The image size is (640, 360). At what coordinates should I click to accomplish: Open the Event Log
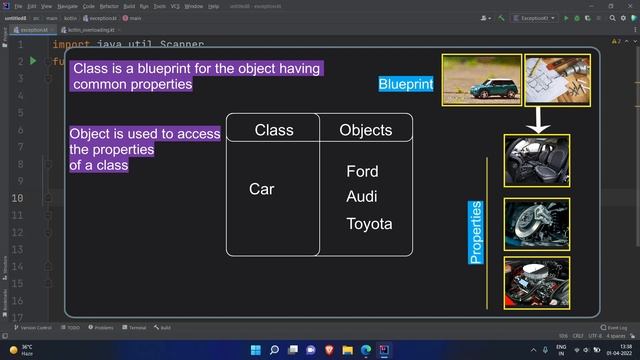[614, 327]
